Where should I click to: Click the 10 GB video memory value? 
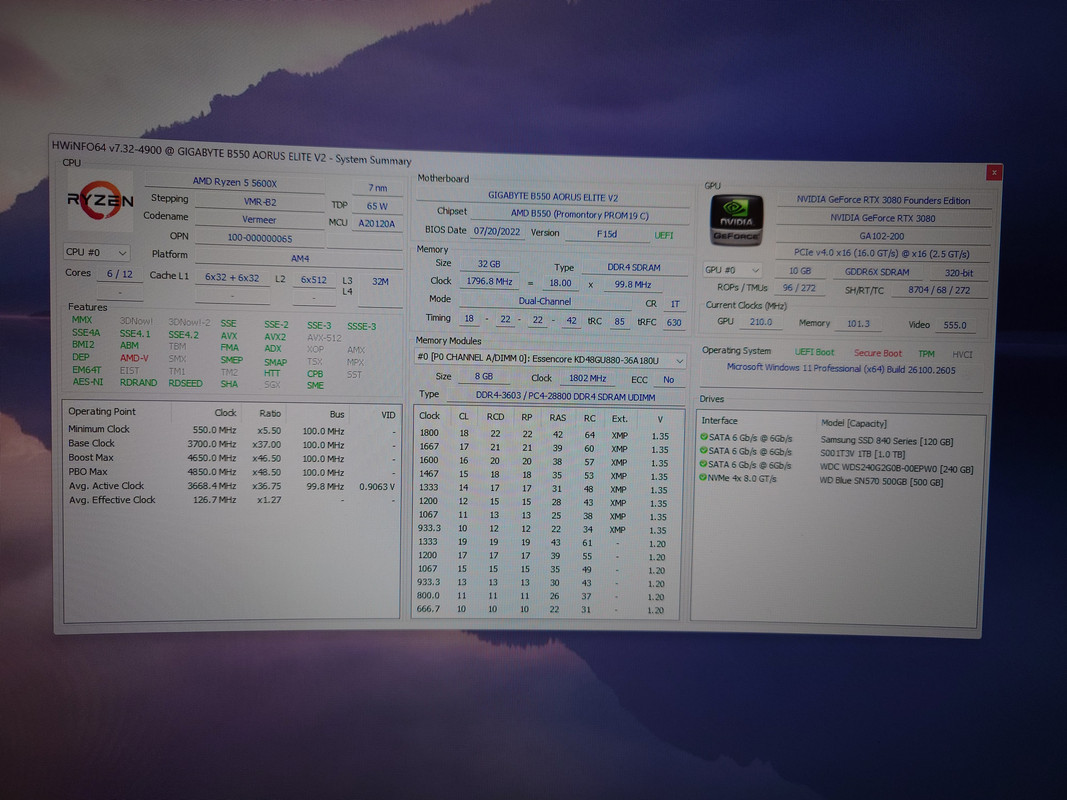(x=800, y=271)
